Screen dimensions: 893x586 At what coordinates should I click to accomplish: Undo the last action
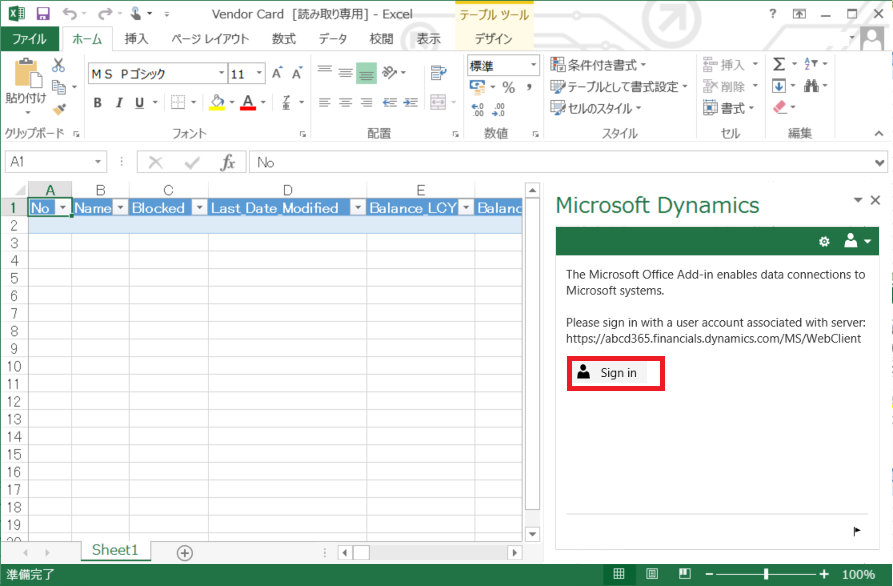(x=69, y=14)
